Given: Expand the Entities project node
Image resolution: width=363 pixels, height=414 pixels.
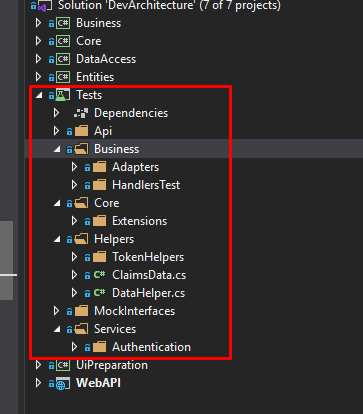Looking at the screenshot, I should coord(38,77).
